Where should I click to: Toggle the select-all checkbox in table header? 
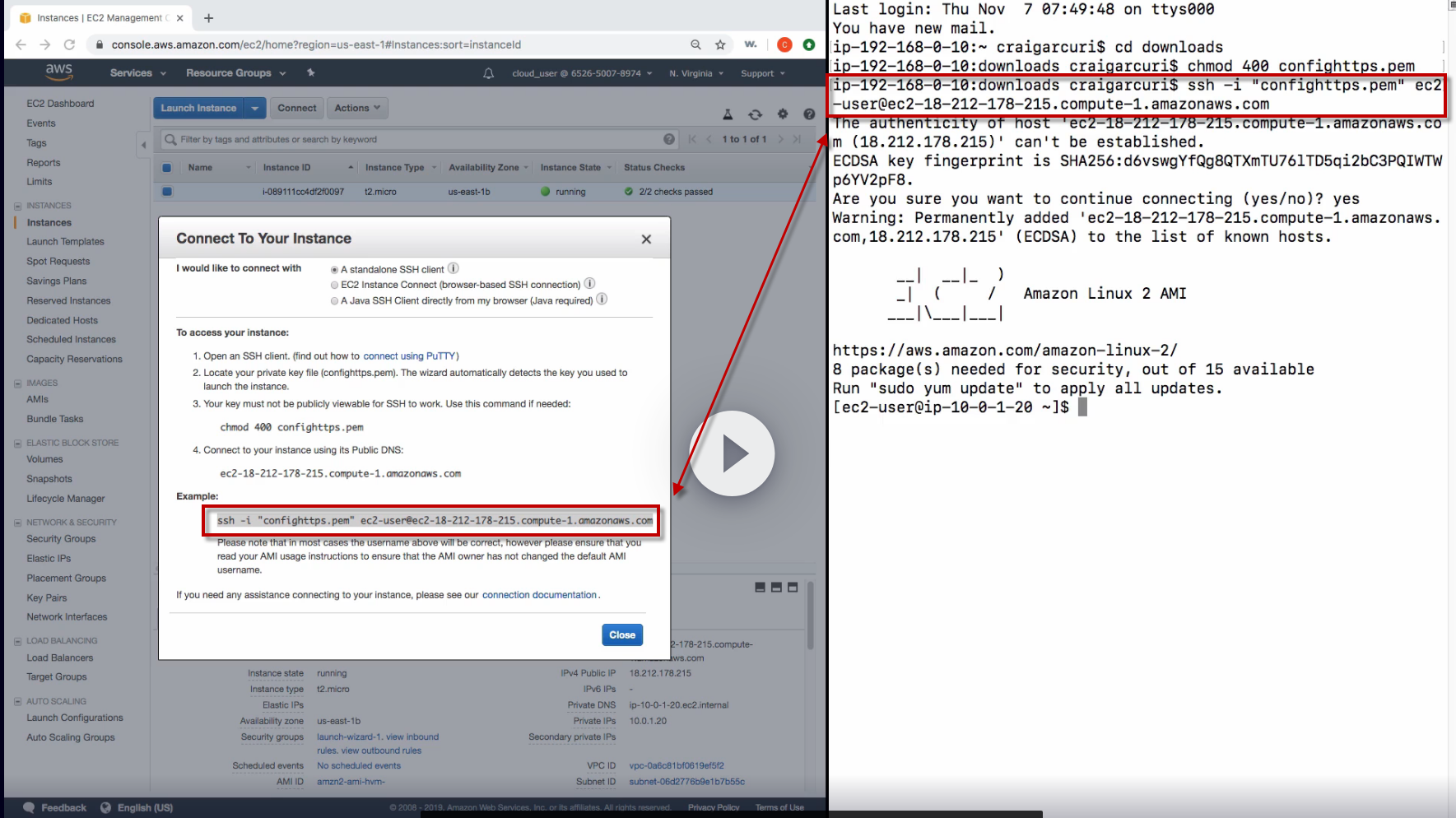pyautogui.click(x=167, y=168)
